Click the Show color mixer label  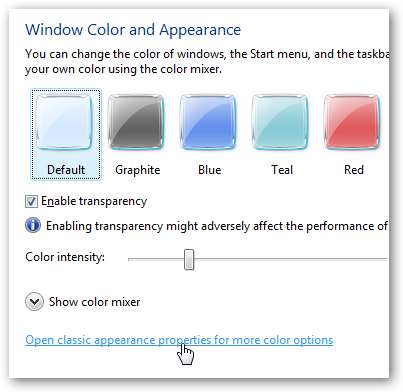tap(94, 302)
